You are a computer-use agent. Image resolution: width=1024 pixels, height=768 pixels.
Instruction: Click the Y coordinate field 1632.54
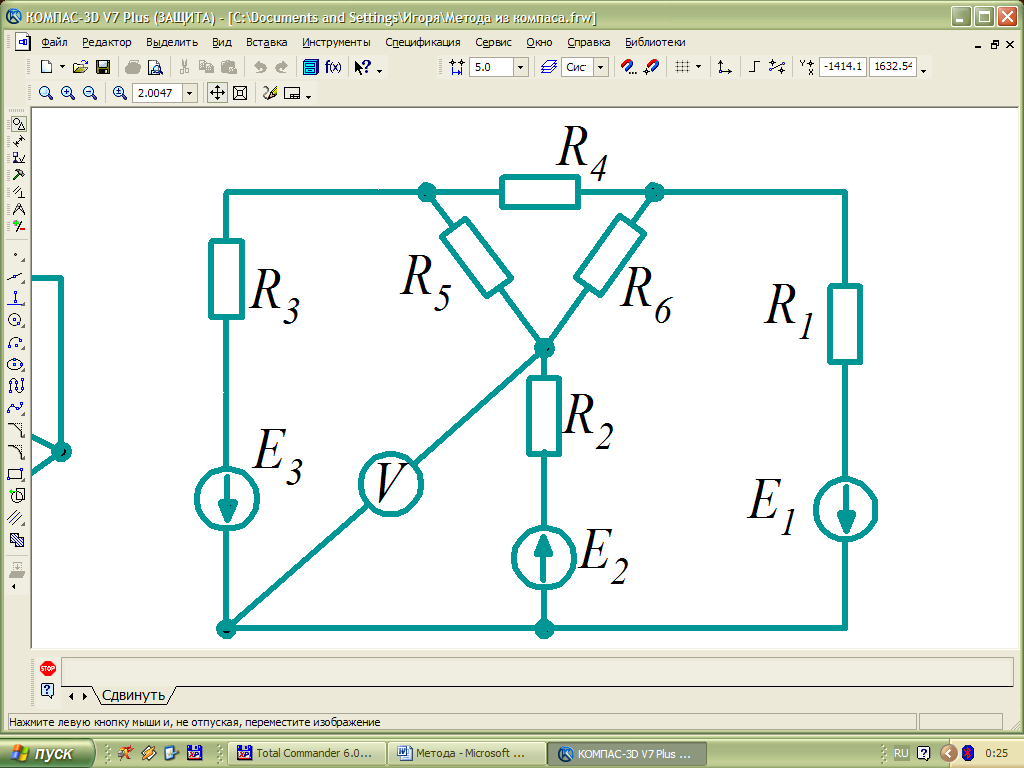(x=893, y=67)
